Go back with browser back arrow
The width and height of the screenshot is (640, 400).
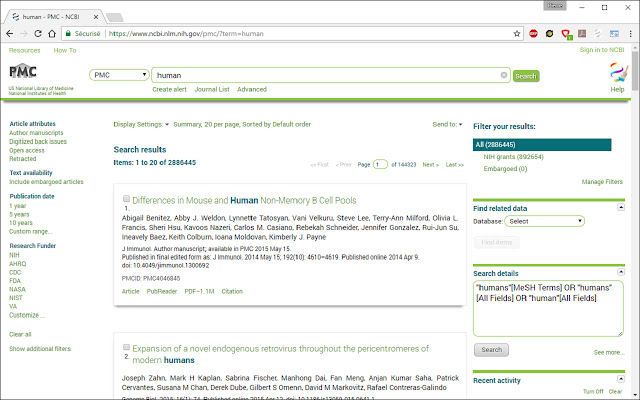coord(9,34)
